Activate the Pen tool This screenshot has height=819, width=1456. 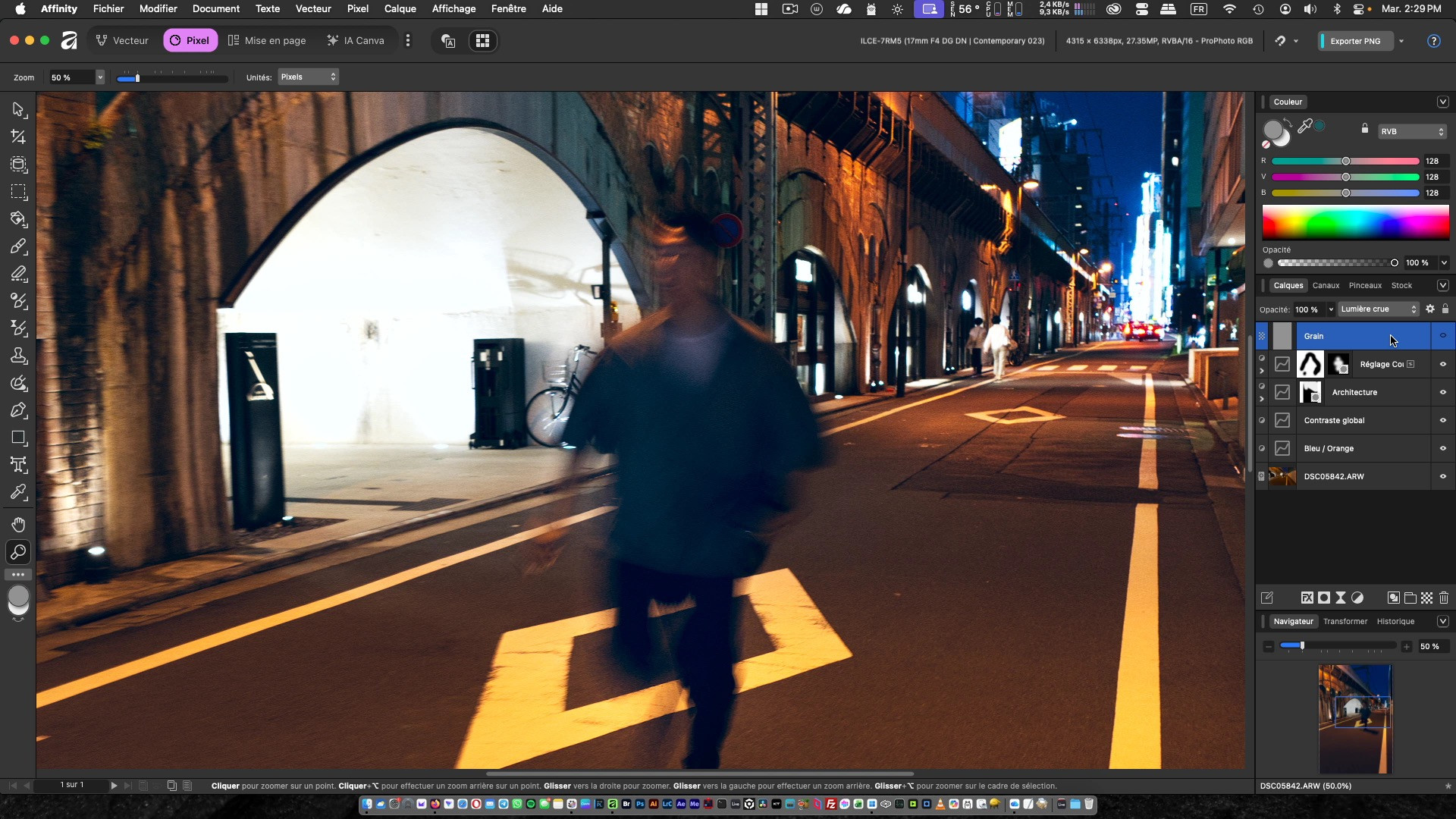[18, 410]
